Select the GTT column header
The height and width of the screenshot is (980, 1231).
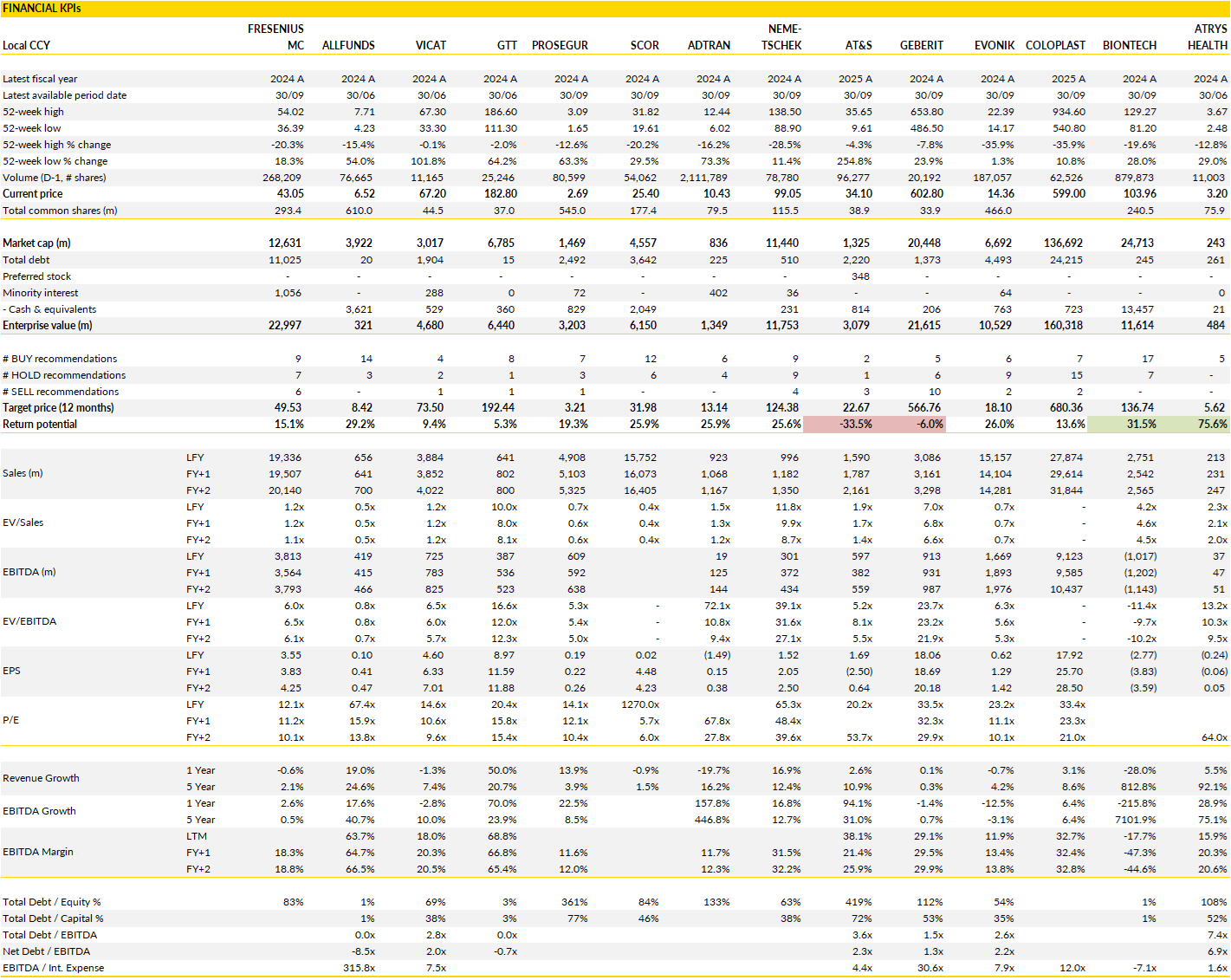(507, 45)
